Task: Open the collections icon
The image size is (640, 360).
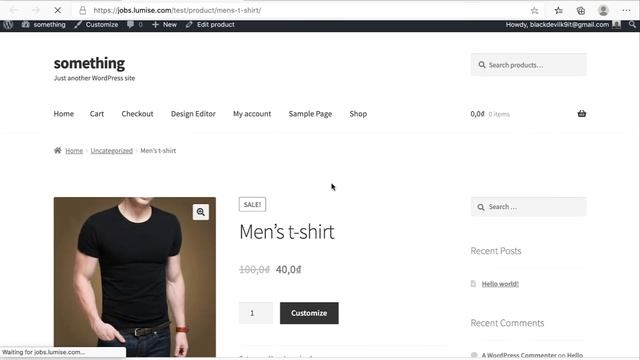Action: click(581, 11)
